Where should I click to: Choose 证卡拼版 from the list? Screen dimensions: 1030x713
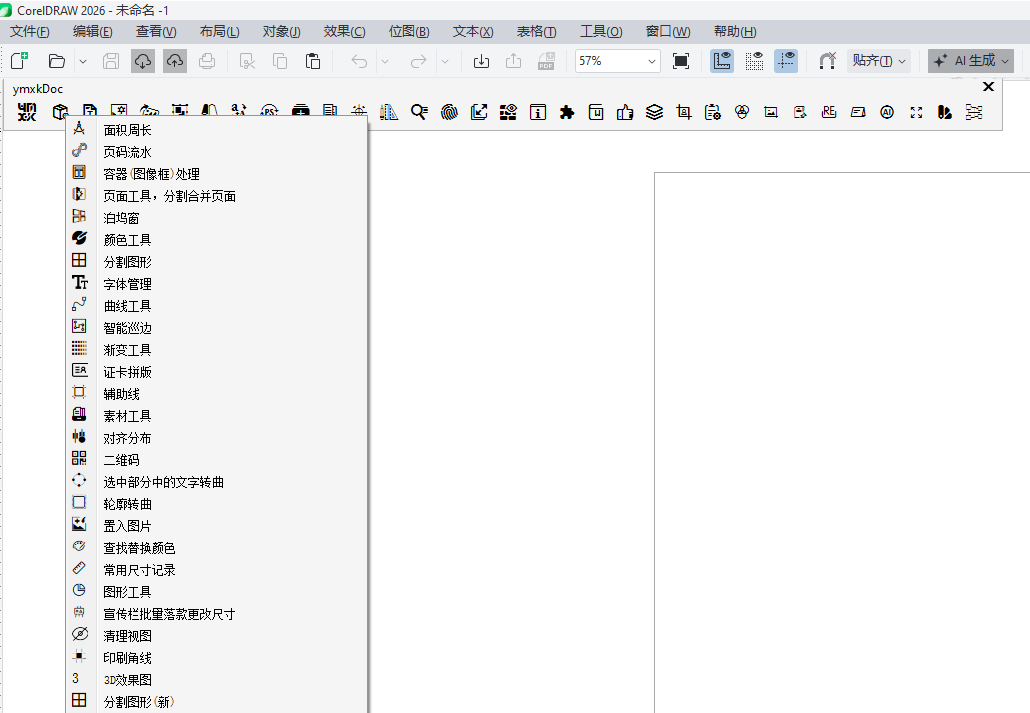point(217,372)
